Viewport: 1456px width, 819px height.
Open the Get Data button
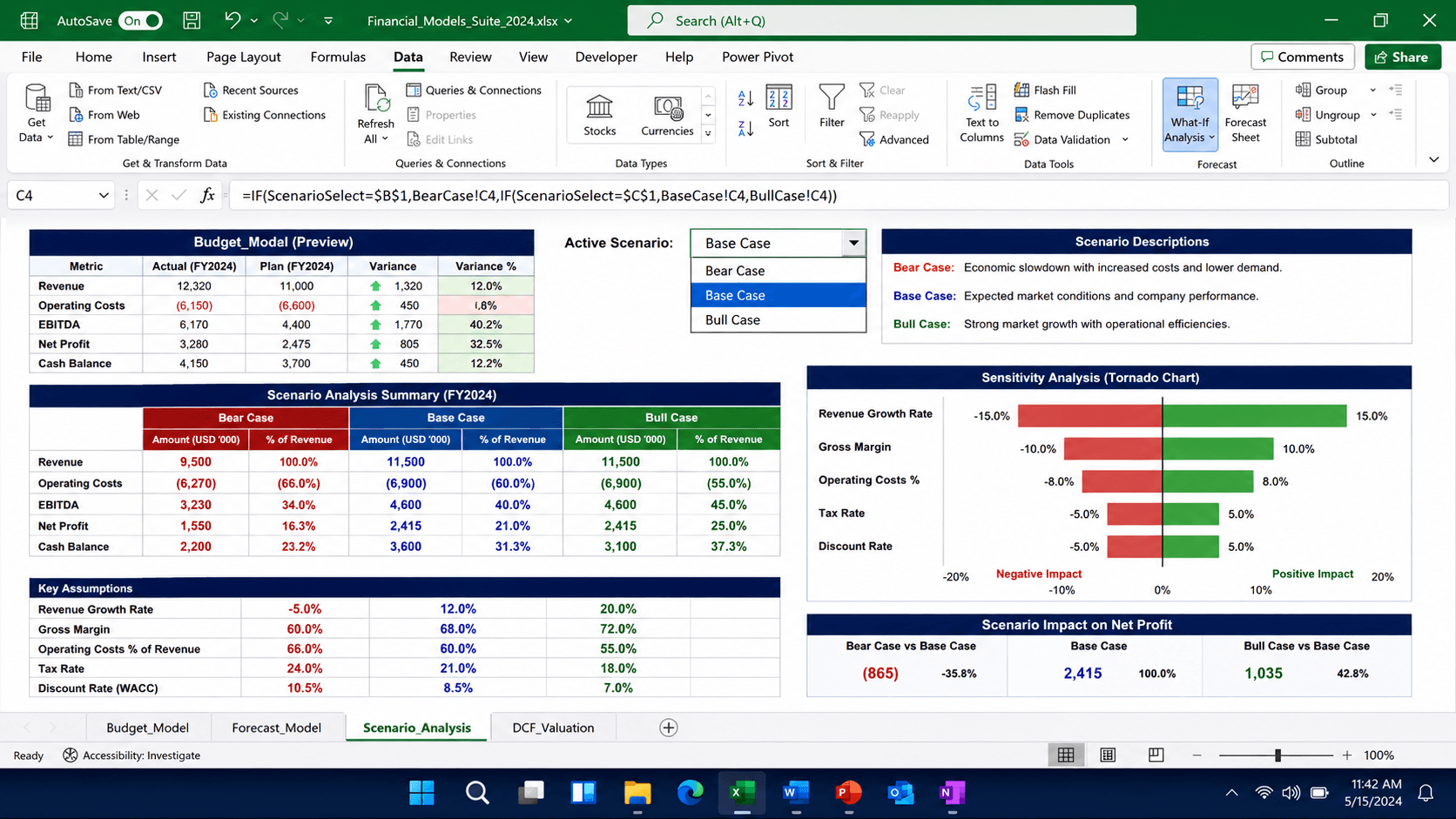37,113
